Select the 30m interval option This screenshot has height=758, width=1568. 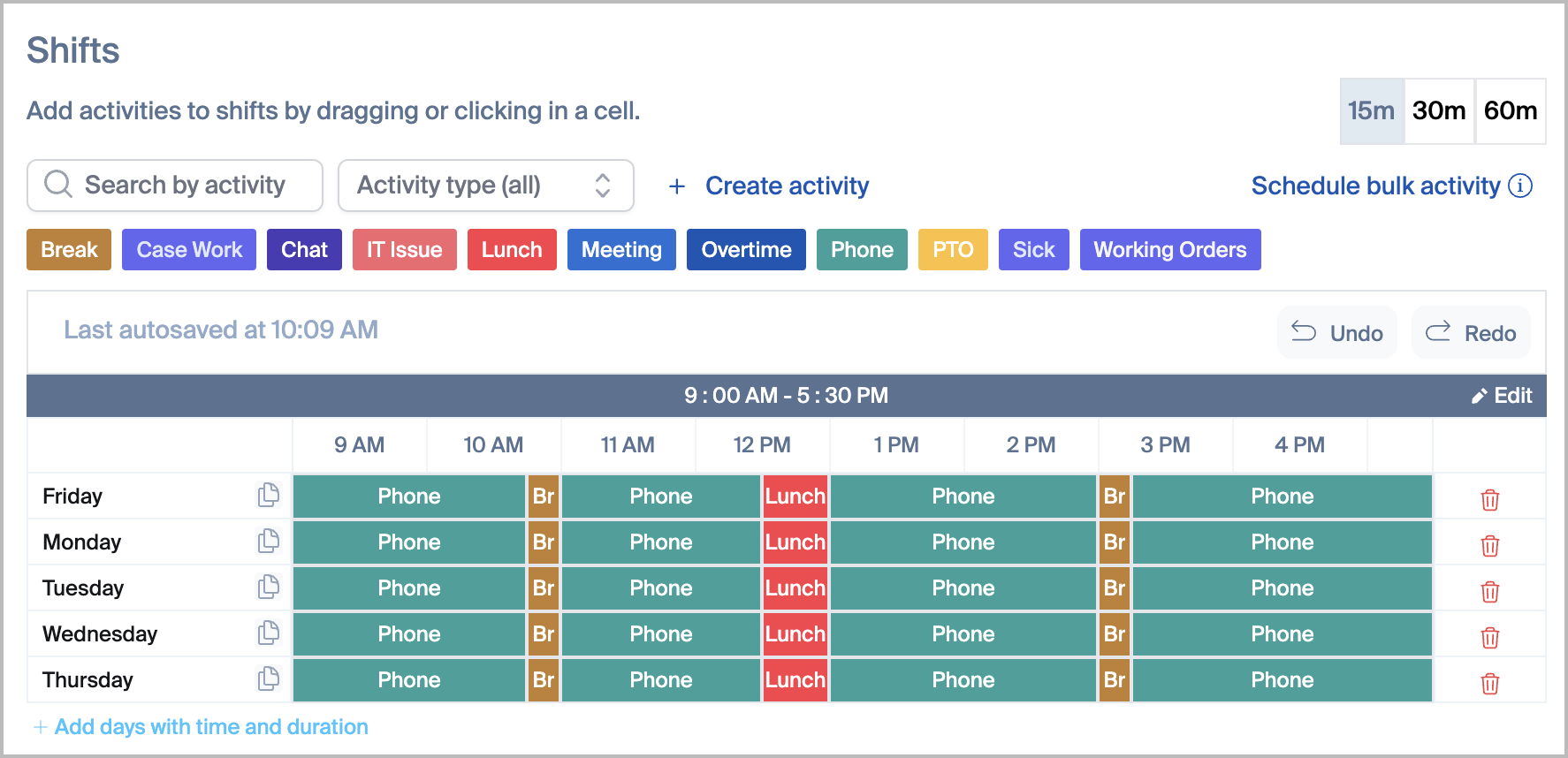coord(1438,110)
